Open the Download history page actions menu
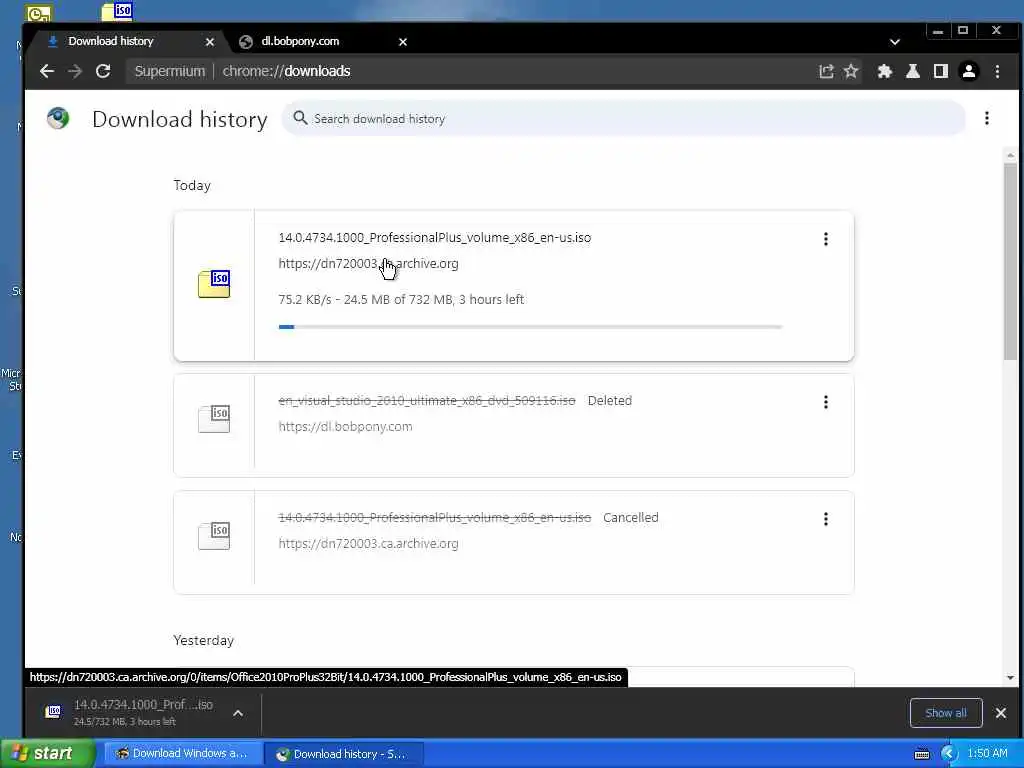 987,118
